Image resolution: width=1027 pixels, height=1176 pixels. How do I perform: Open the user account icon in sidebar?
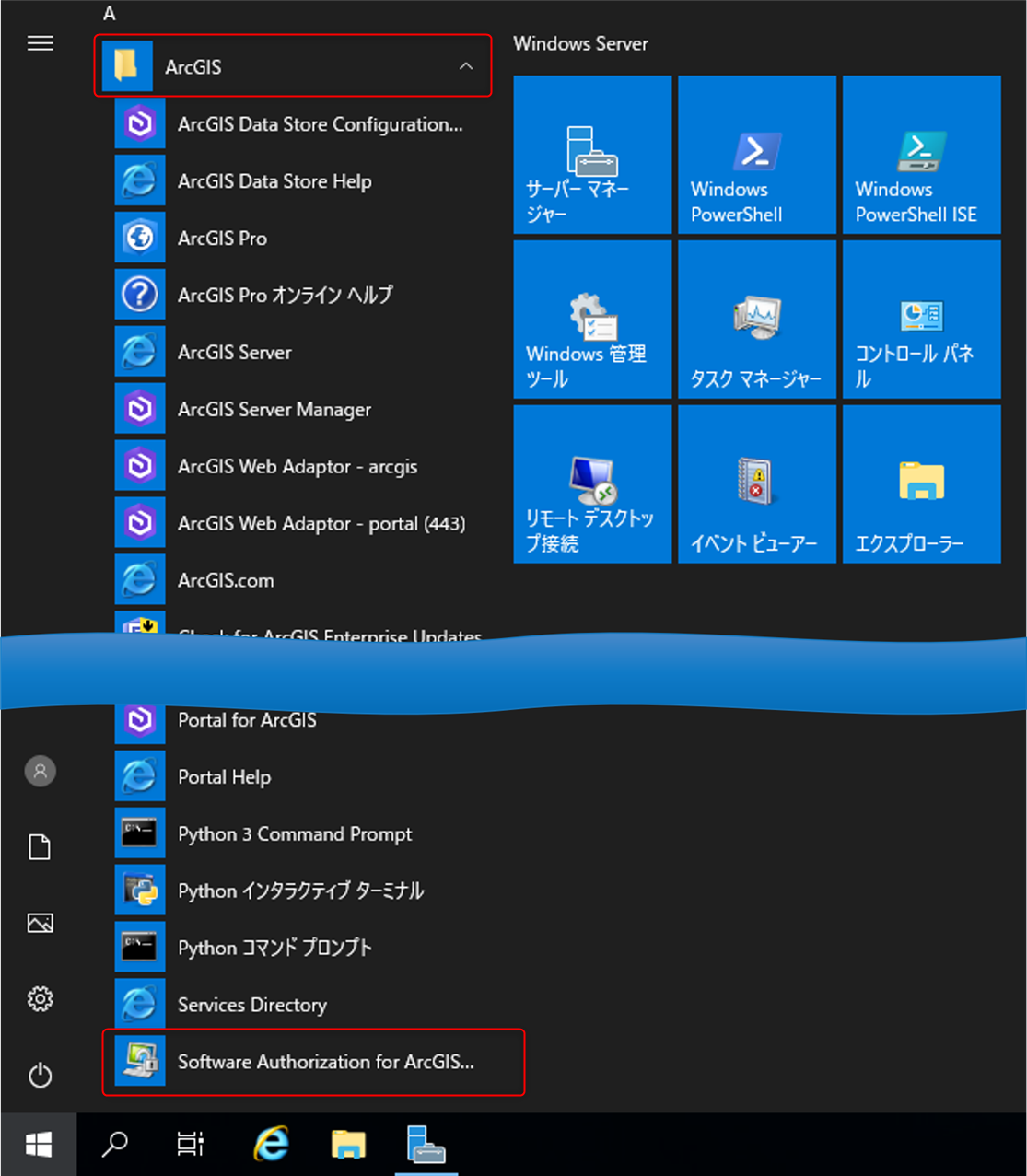tap(40, 771)
